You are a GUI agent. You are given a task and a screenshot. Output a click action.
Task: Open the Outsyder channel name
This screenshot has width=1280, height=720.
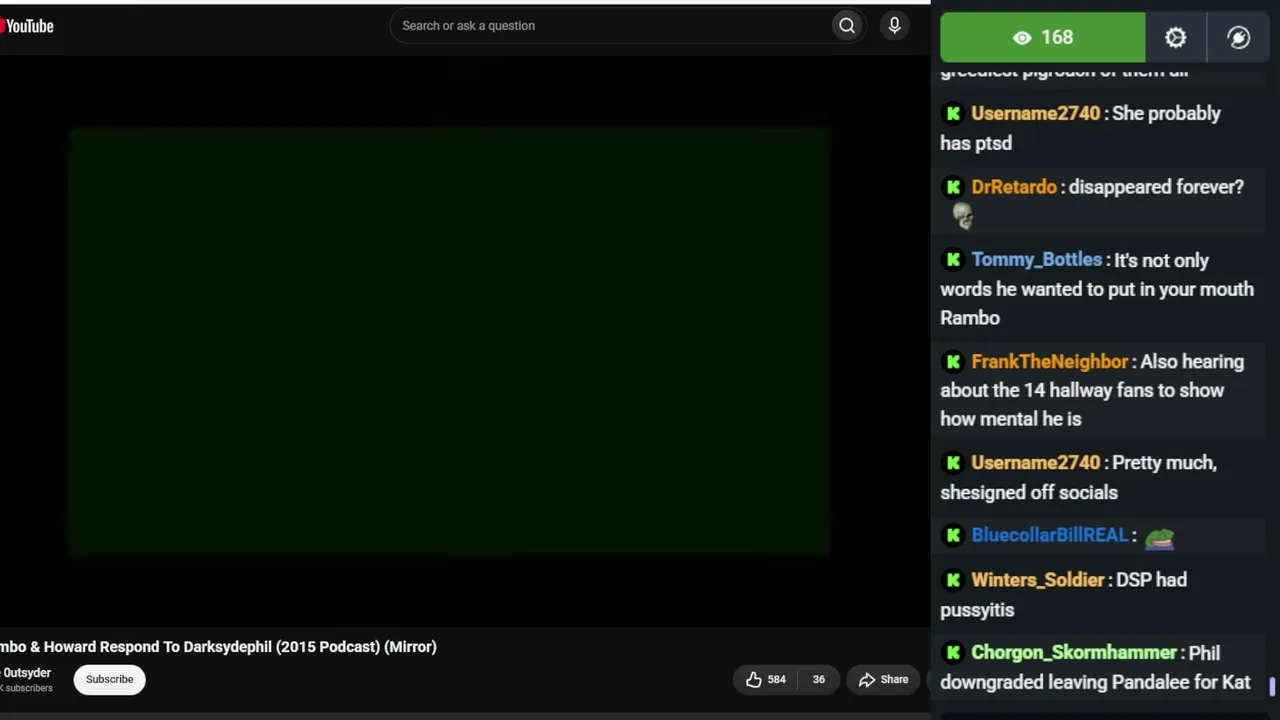[25, 673]
